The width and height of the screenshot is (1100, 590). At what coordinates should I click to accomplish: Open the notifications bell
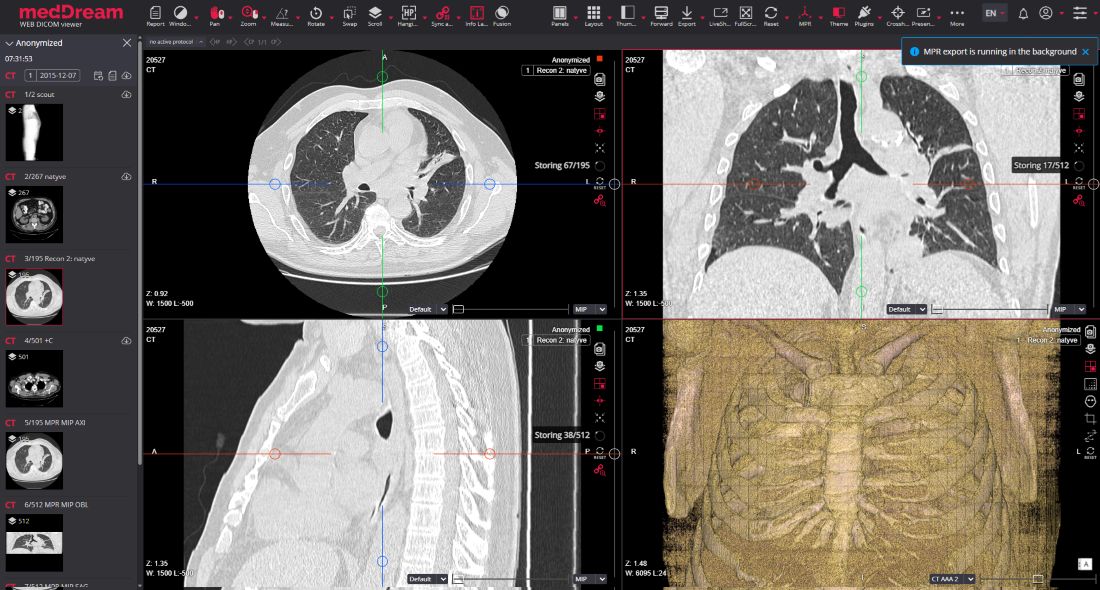[1023, 13]
